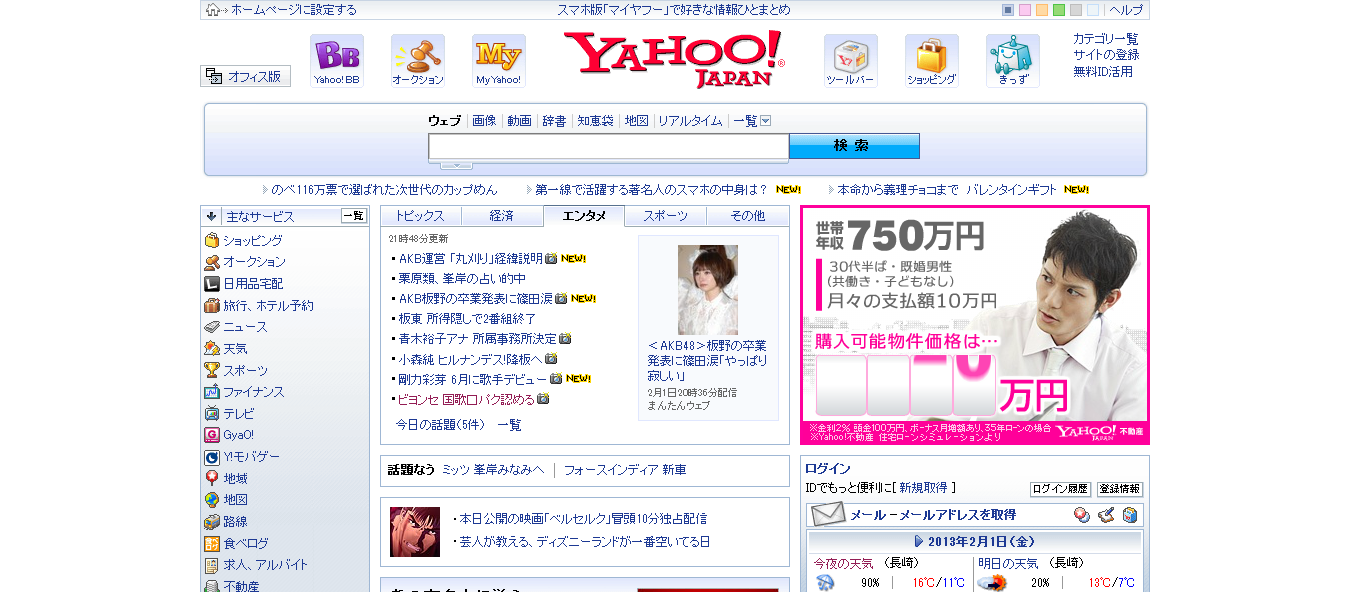
Task: Click the home icon beside ホームページに設定する
Action: (x=213, y=10)
